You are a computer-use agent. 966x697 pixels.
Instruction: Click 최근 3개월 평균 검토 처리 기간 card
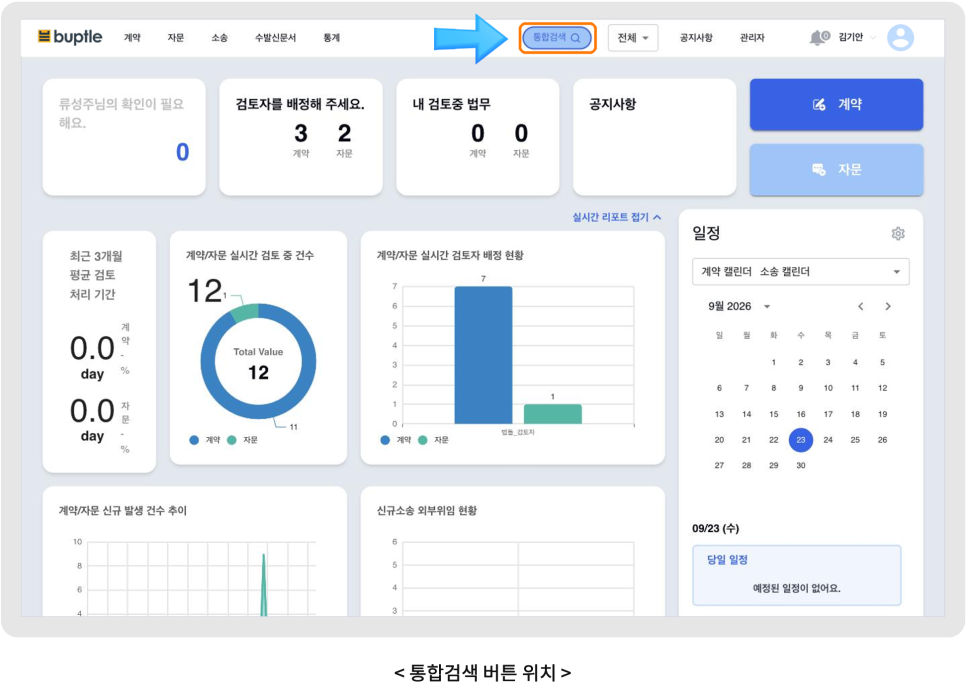pyautogui.click(x=99, y=352)
